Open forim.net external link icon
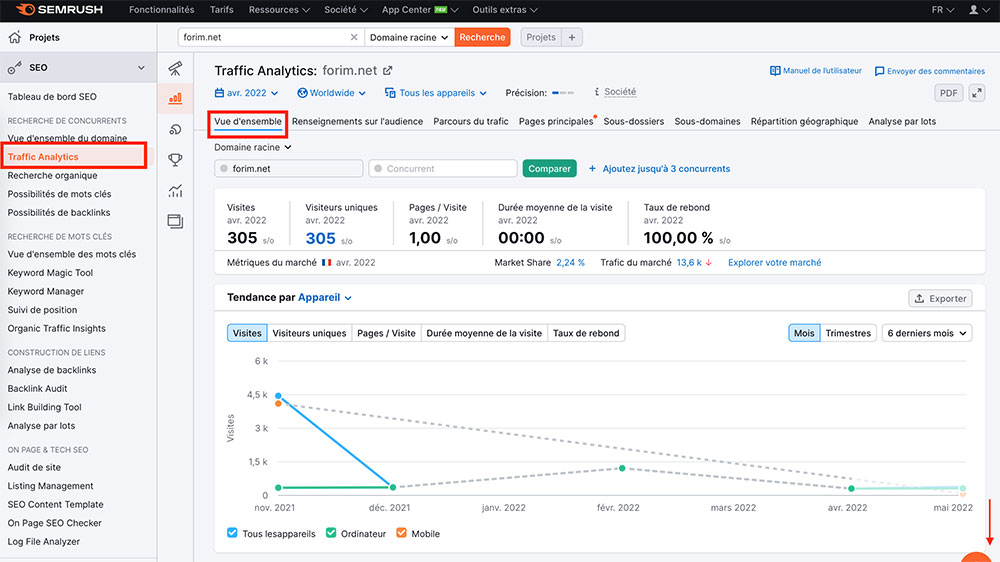Screen dimensions: 1000x562 pyautogui.click(x=388, y=71)
